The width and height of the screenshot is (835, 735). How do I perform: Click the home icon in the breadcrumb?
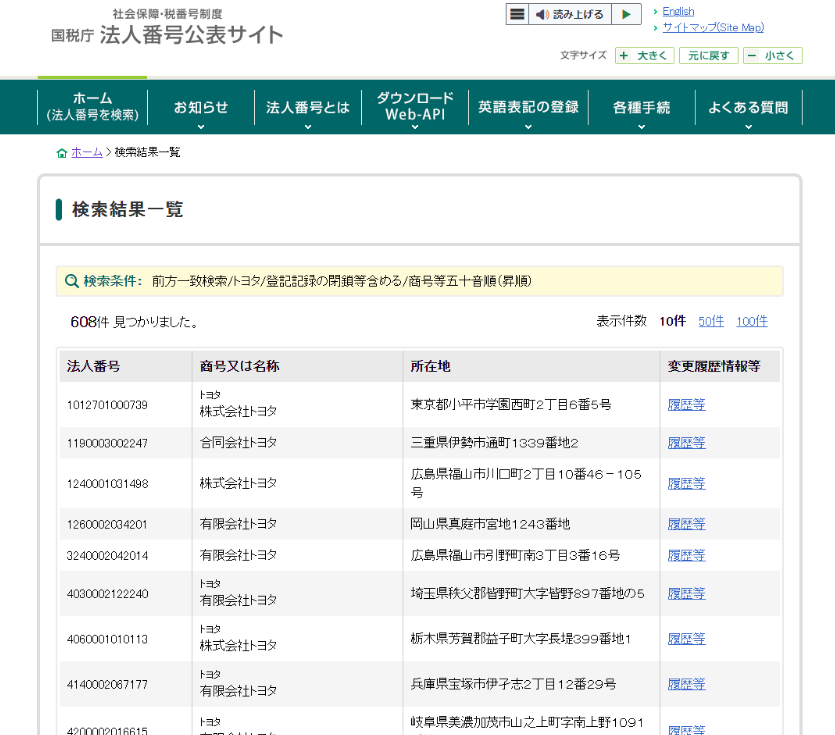62,153
